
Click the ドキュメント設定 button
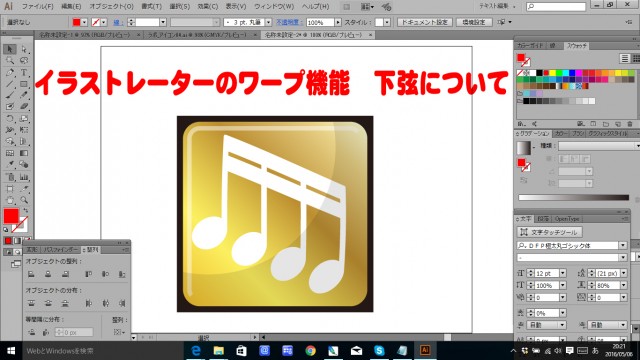(424, 22)
